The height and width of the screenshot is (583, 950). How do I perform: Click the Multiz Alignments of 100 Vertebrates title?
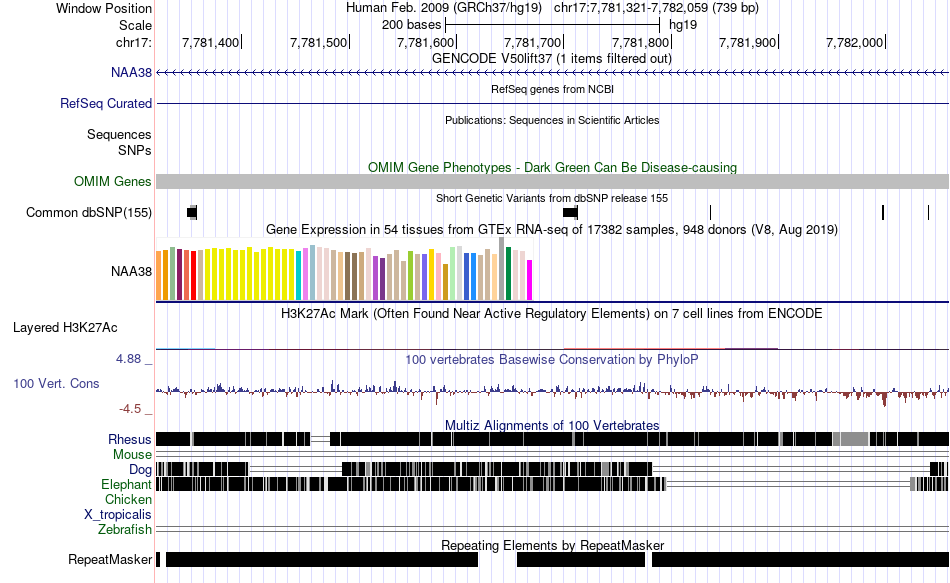[551, 425]
